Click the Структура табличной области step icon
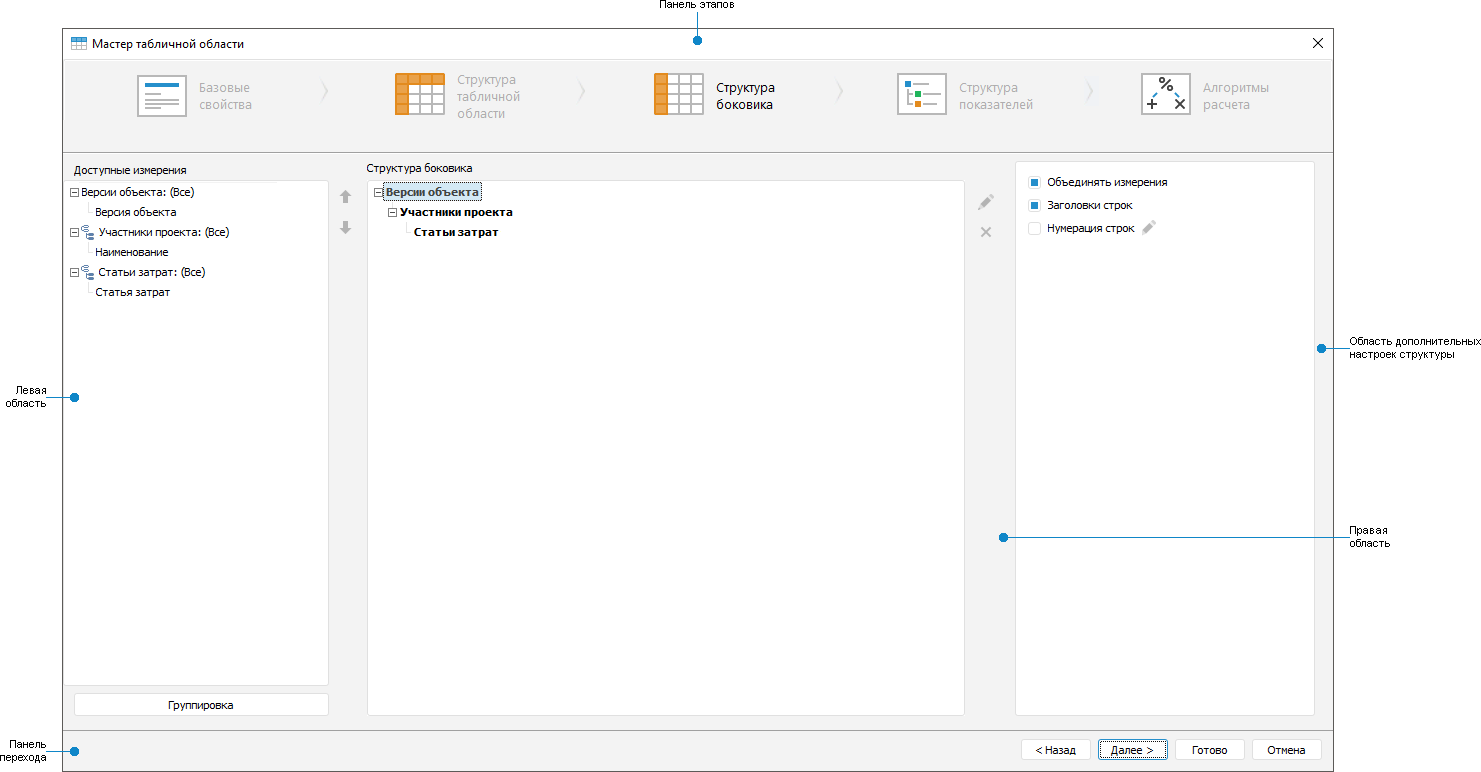Viewport: 1481px width, 772px height. (420, 94)
